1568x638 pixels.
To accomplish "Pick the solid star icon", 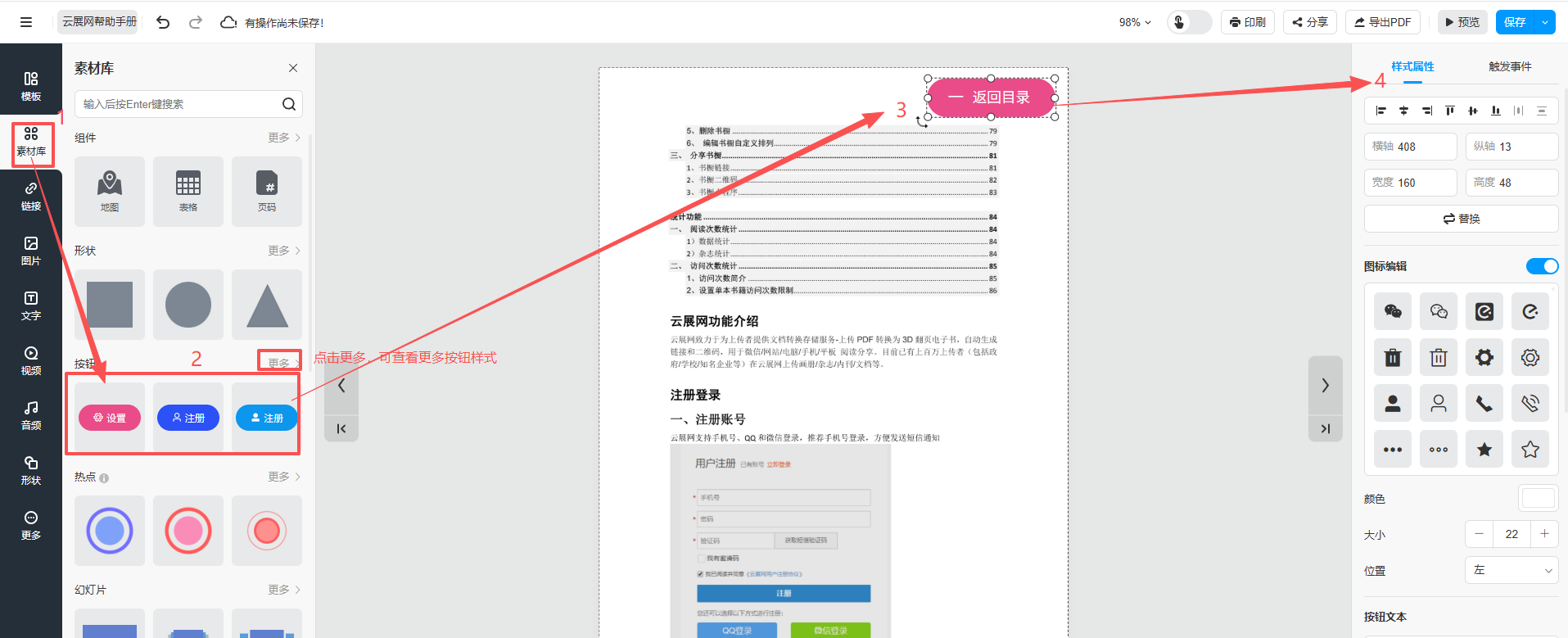I will (1484, 449).
